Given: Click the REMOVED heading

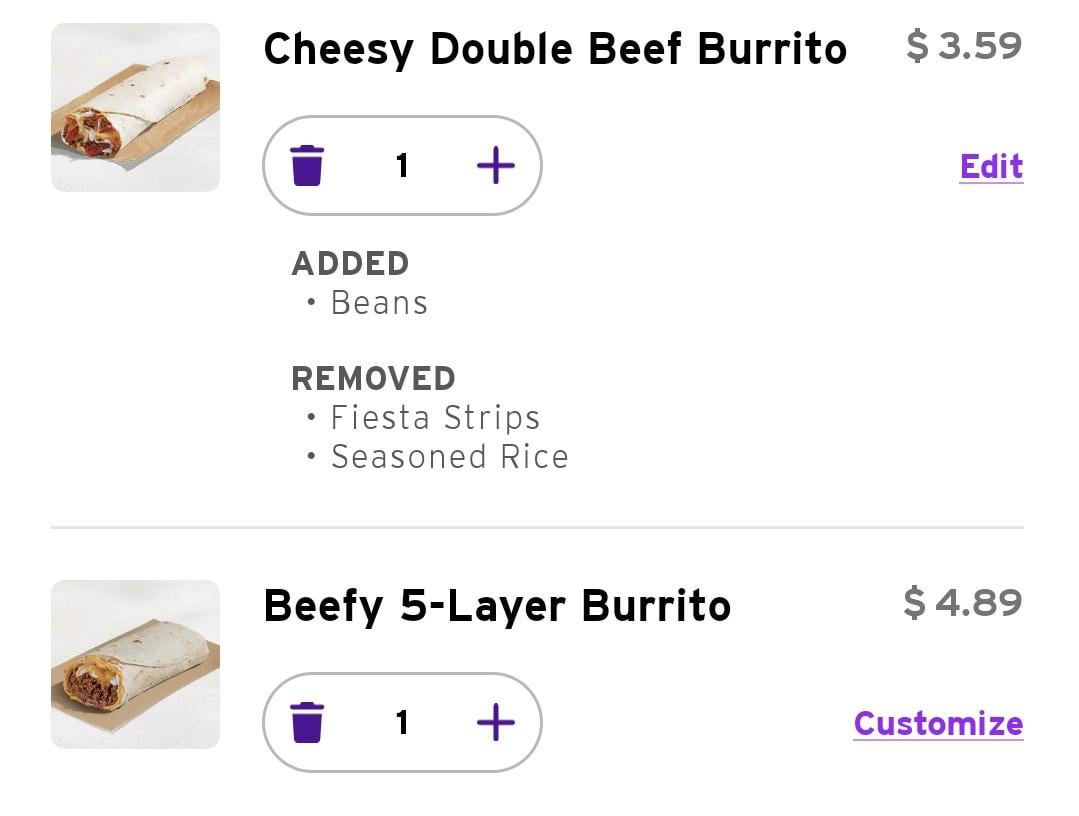Looking at the screenshot, I should coord(373,379).
